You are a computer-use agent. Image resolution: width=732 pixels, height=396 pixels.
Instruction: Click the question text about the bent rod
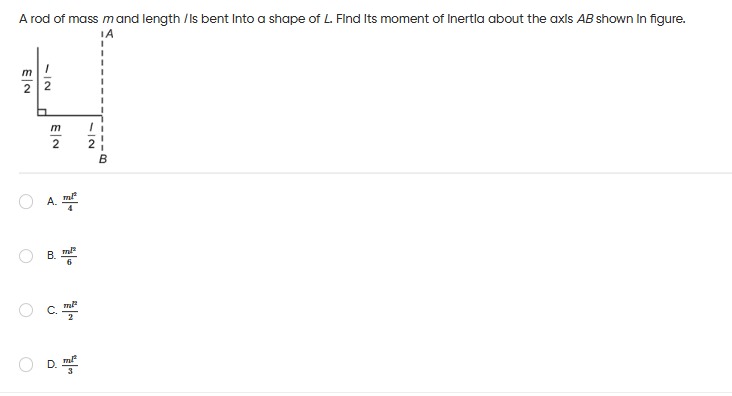[352, 19]
